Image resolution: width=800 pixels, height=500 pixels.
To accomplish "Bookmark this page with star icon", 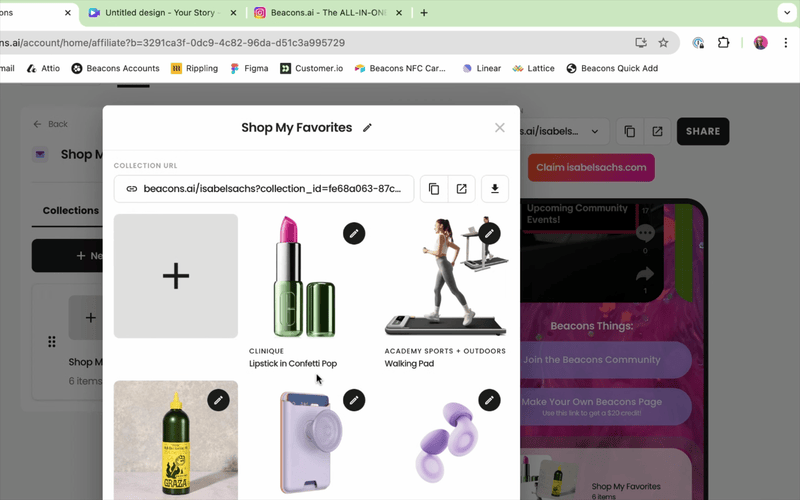I will pyautogui.click(x=663, y=43).
